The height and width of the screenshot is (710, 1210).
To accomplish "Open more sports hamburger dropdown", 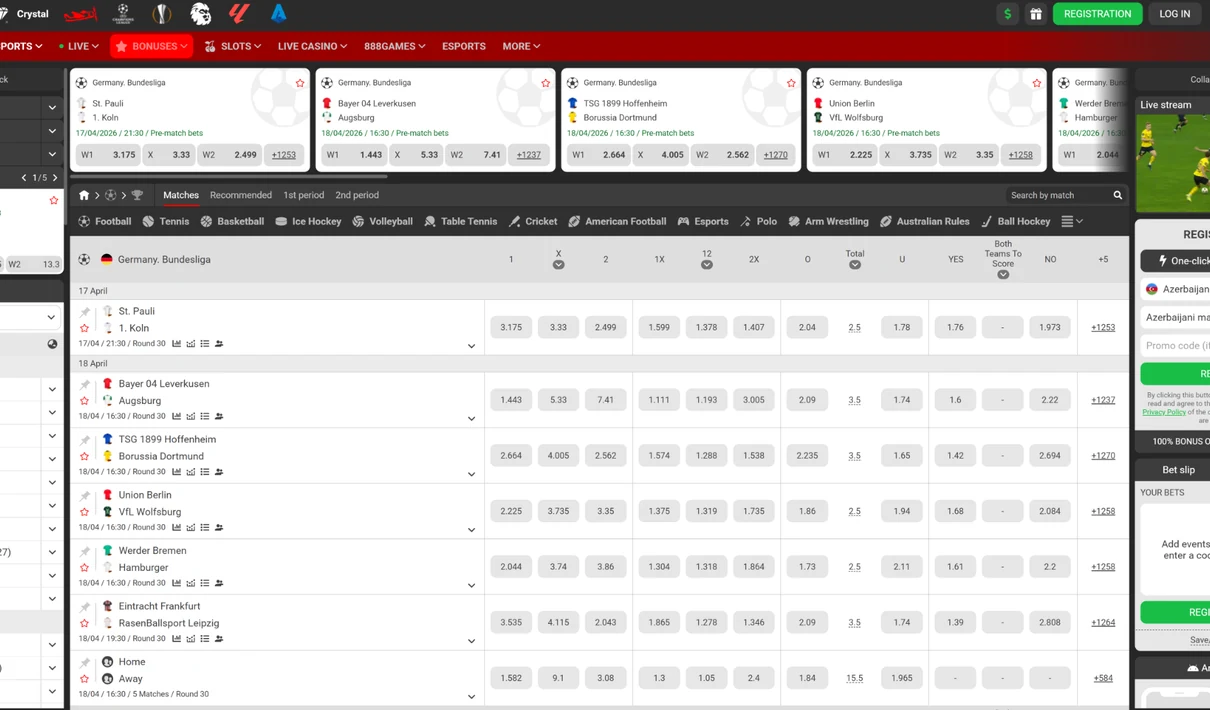I will click(1072, 221).
